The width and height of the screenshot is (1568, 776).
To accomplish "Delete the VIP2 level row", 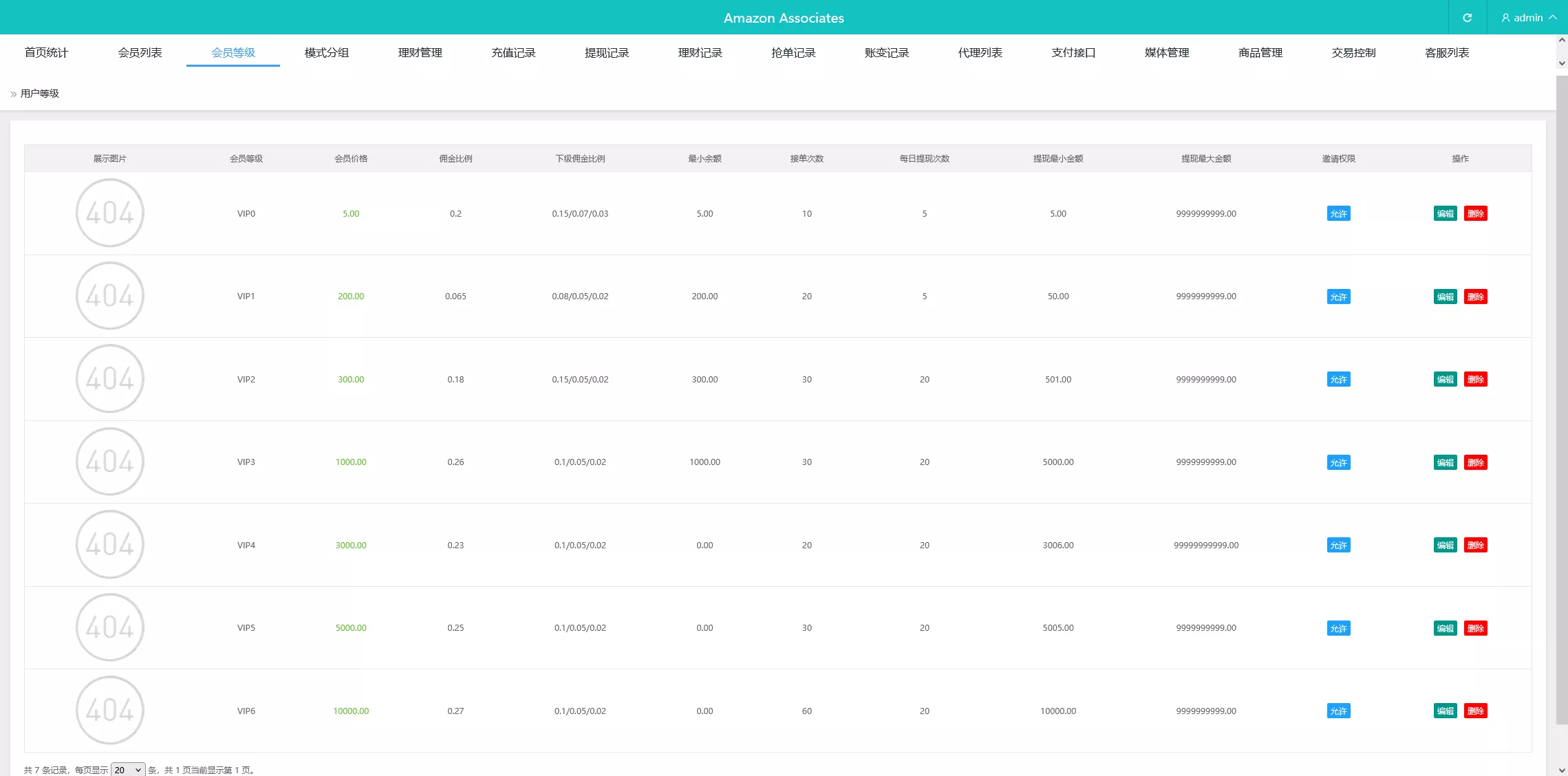I will click(x=1475, y=380).
